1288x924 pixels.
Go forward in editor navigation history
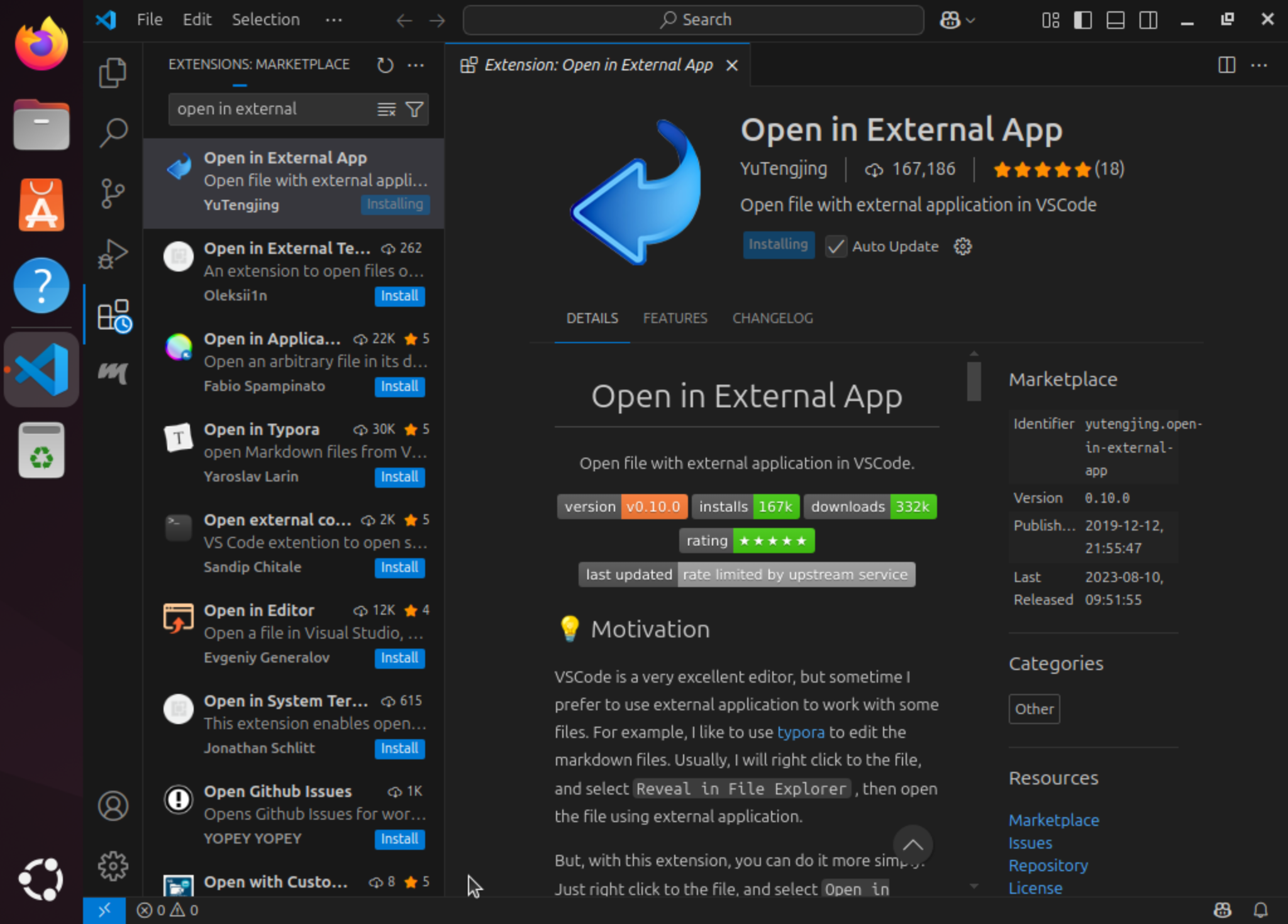[437, 20]
